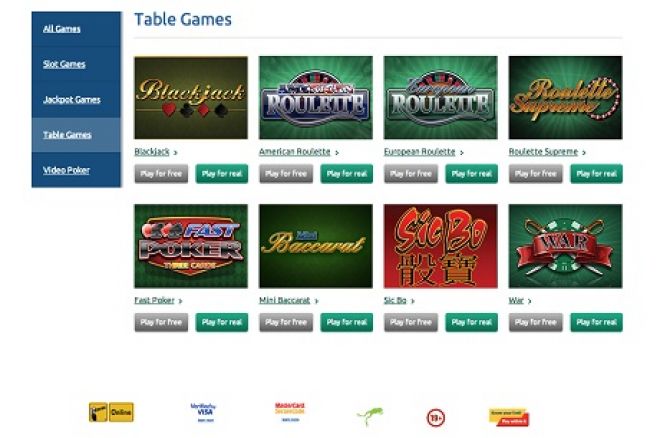Screen dimensions: 660x438
Task: Select Slot Games in sidebar menu
Action: tap(64, 64)
